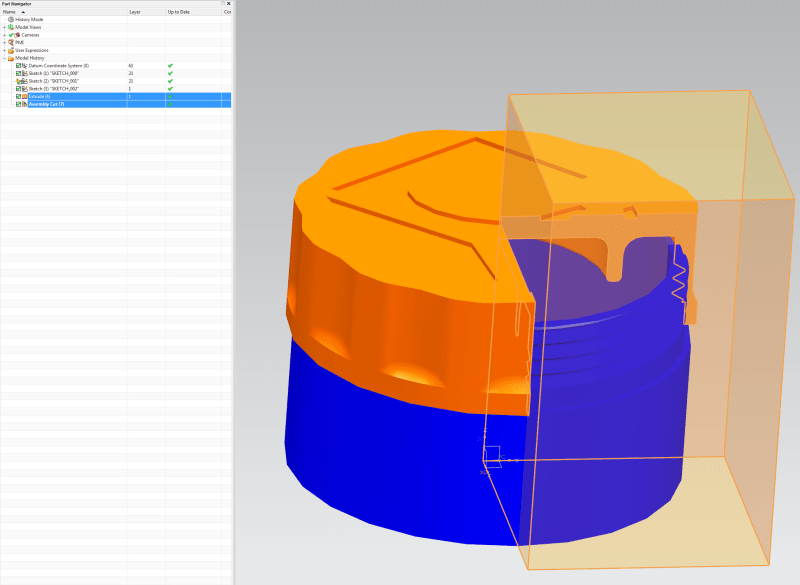
Task: Expand the Cameras node
Action: 5,35
